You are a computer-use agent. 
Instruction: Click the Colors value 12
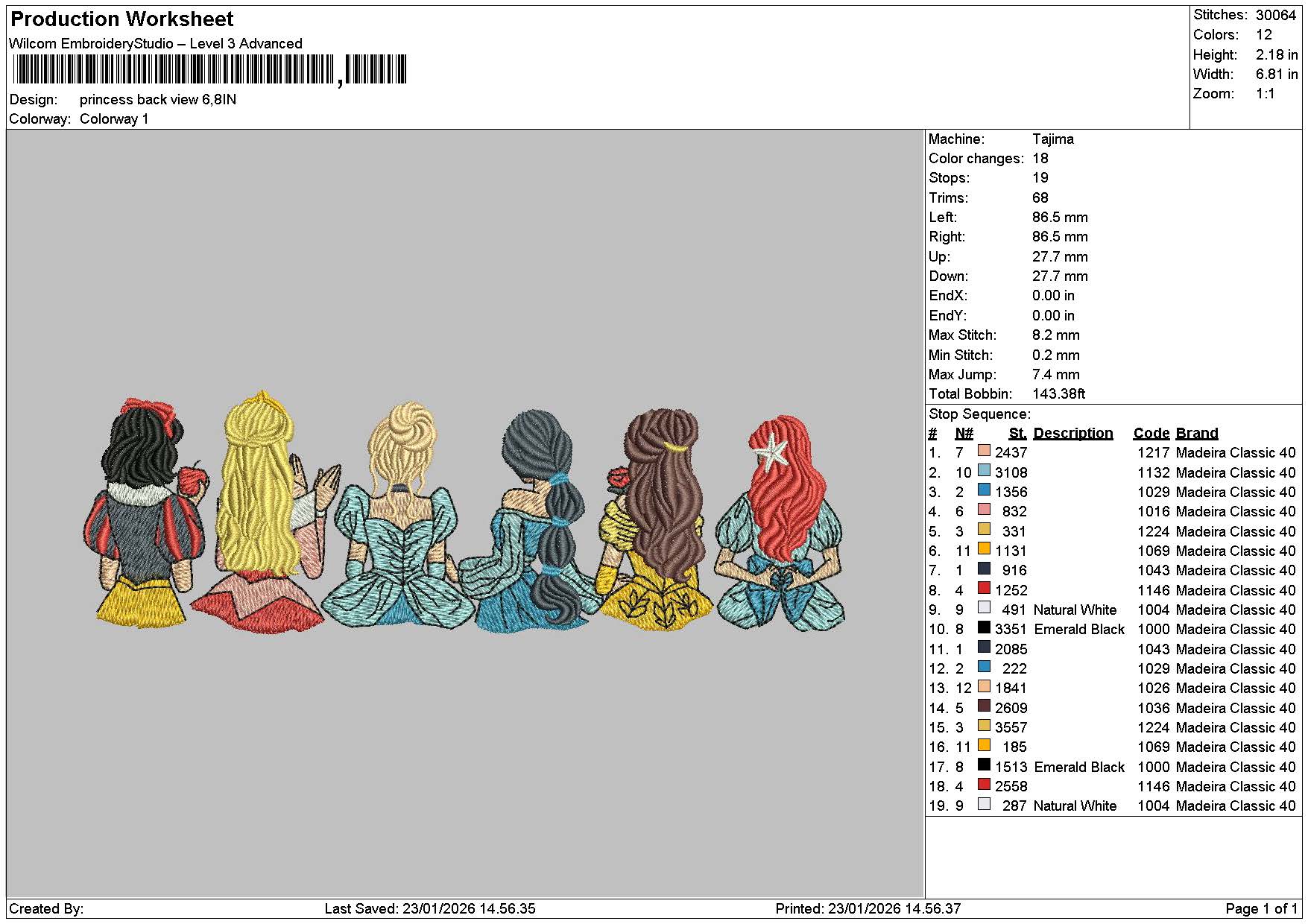click(x=1264, y=35)
